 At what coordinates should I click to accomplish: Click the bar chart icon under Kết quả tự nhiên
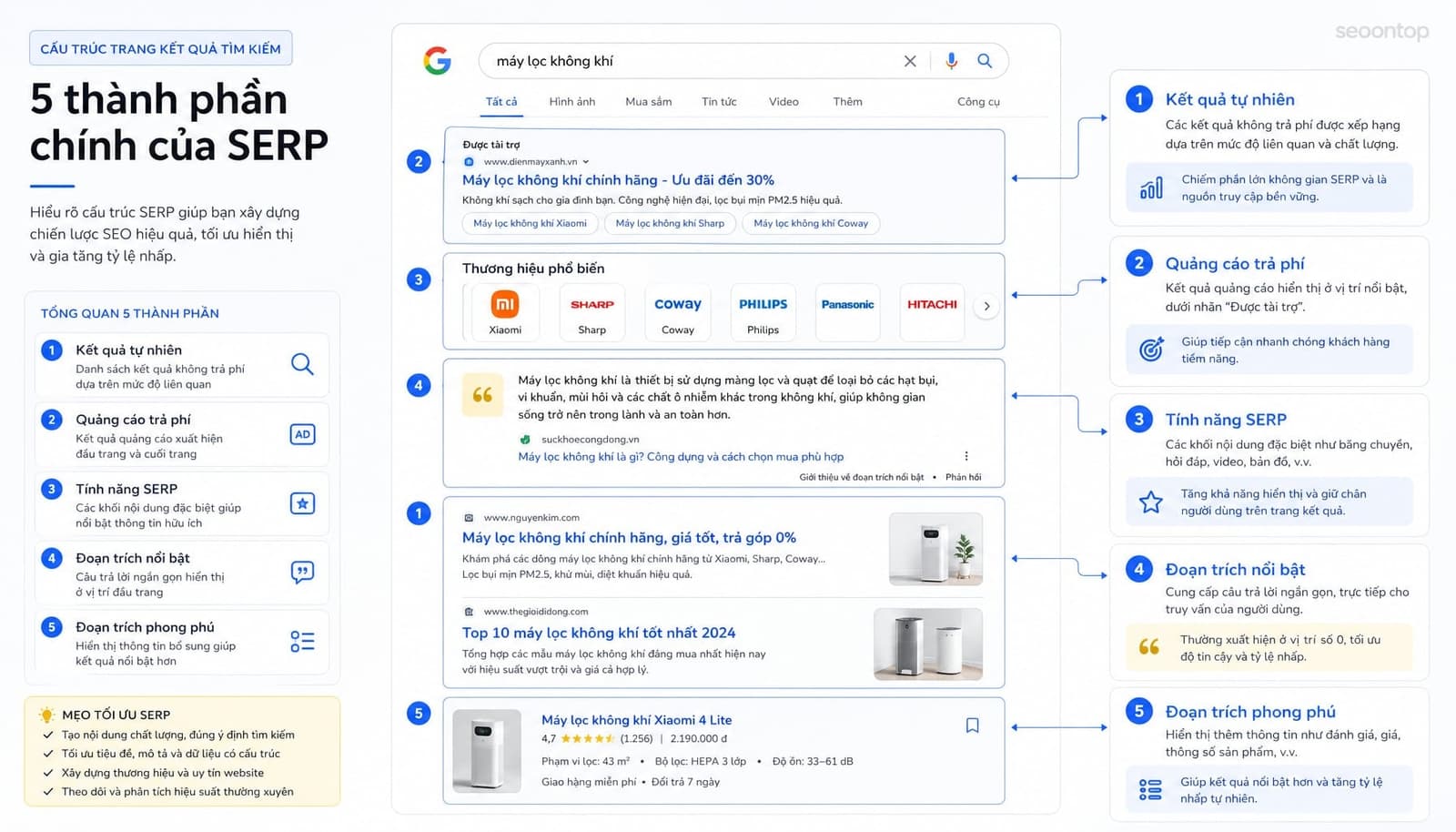[1151, 188]
